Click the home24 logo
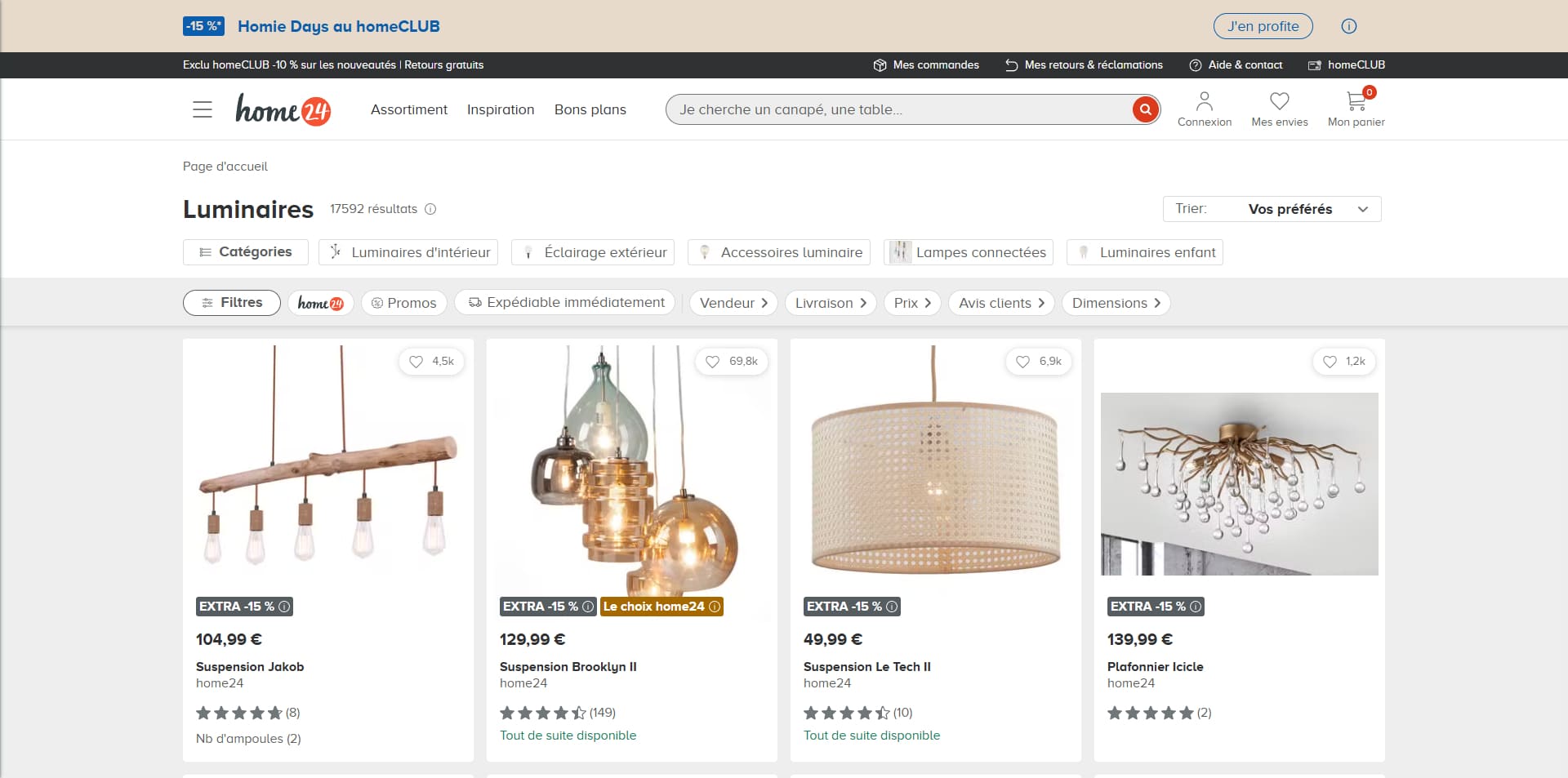Image resolution: width=1568 pixels, height=778 pixels. pyautogui.click(x=283, y=109)
